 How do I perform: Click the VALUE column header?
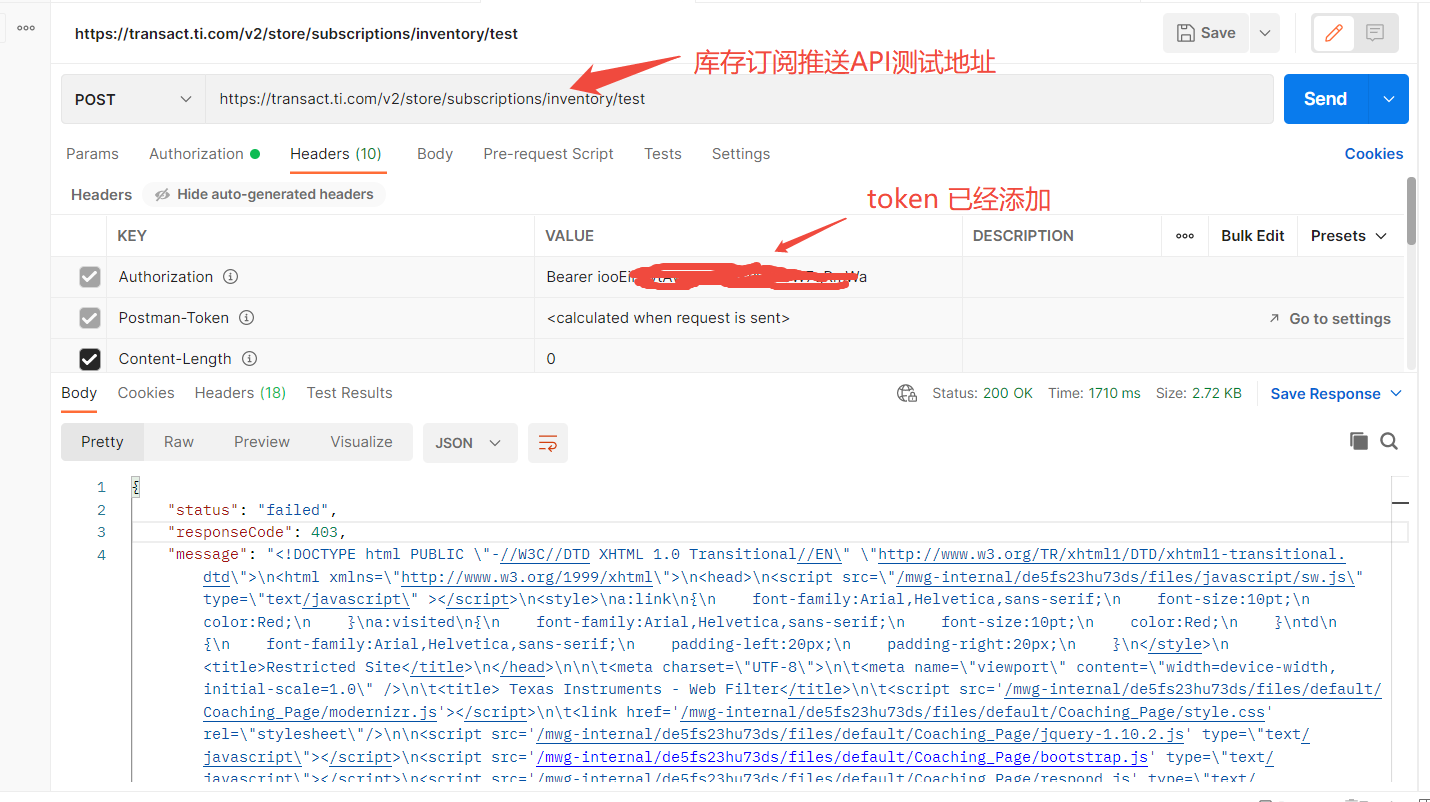pos(570,236)
